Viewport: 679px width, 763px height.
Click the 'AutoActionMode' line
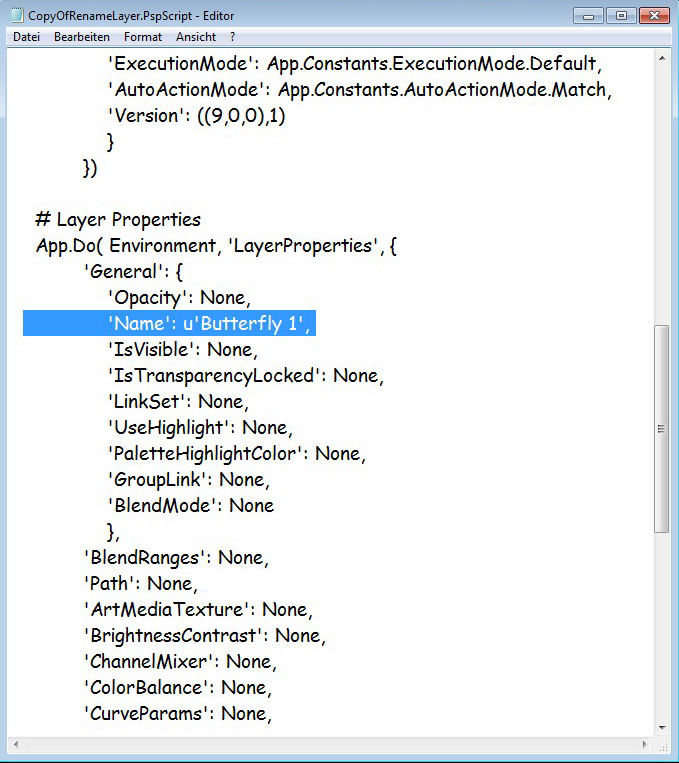(359, 90)
